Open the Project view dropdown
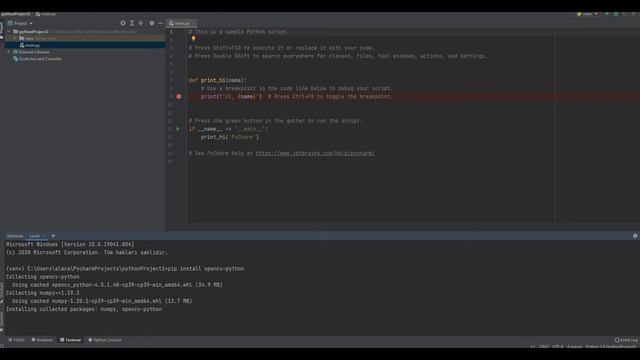This screenshot has height=360, width=640. pyautogui.click(x=20, y=23)
